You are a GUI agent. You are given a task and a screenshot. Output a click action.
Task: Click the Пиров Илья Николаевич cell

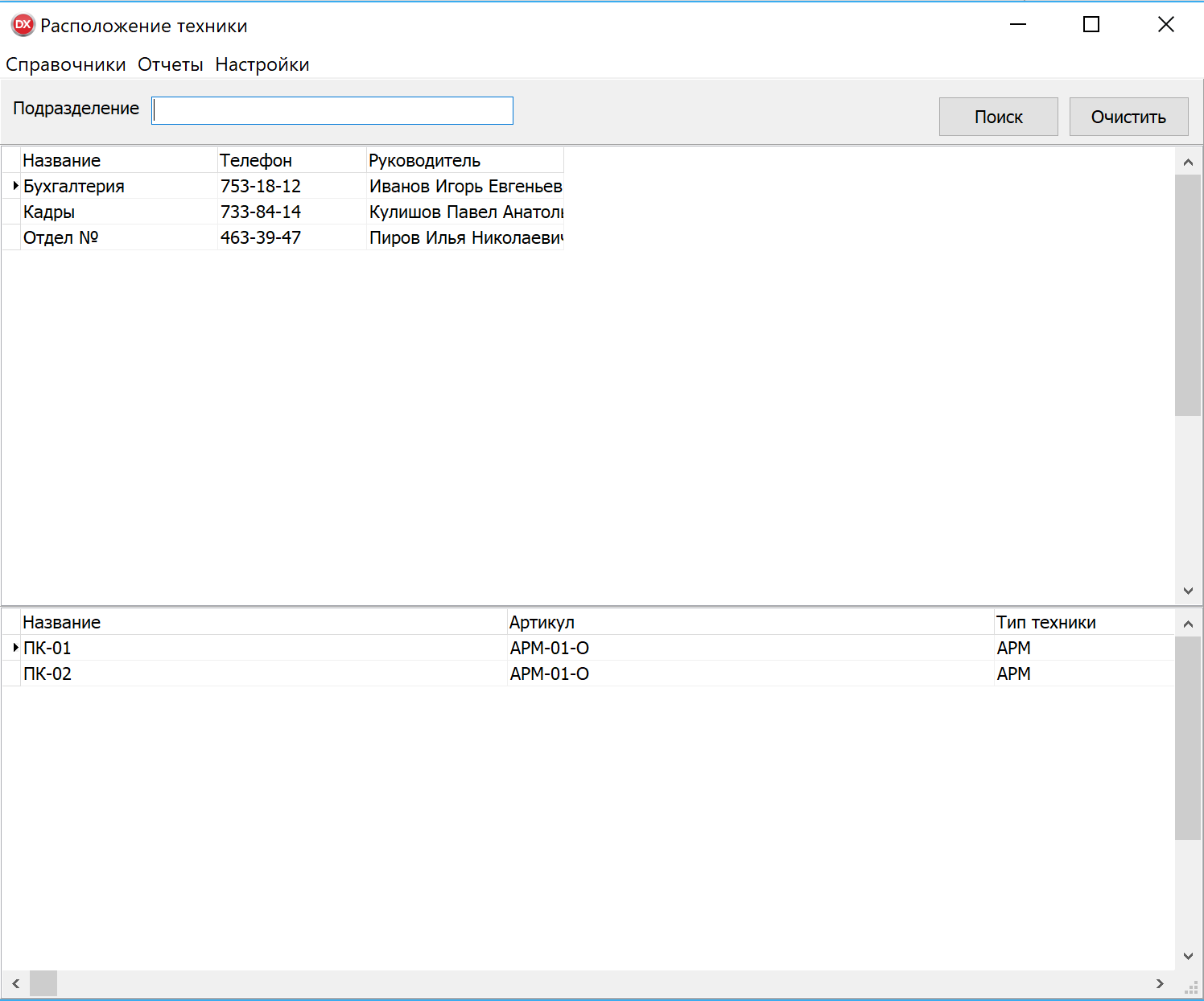tap(465, 237)
